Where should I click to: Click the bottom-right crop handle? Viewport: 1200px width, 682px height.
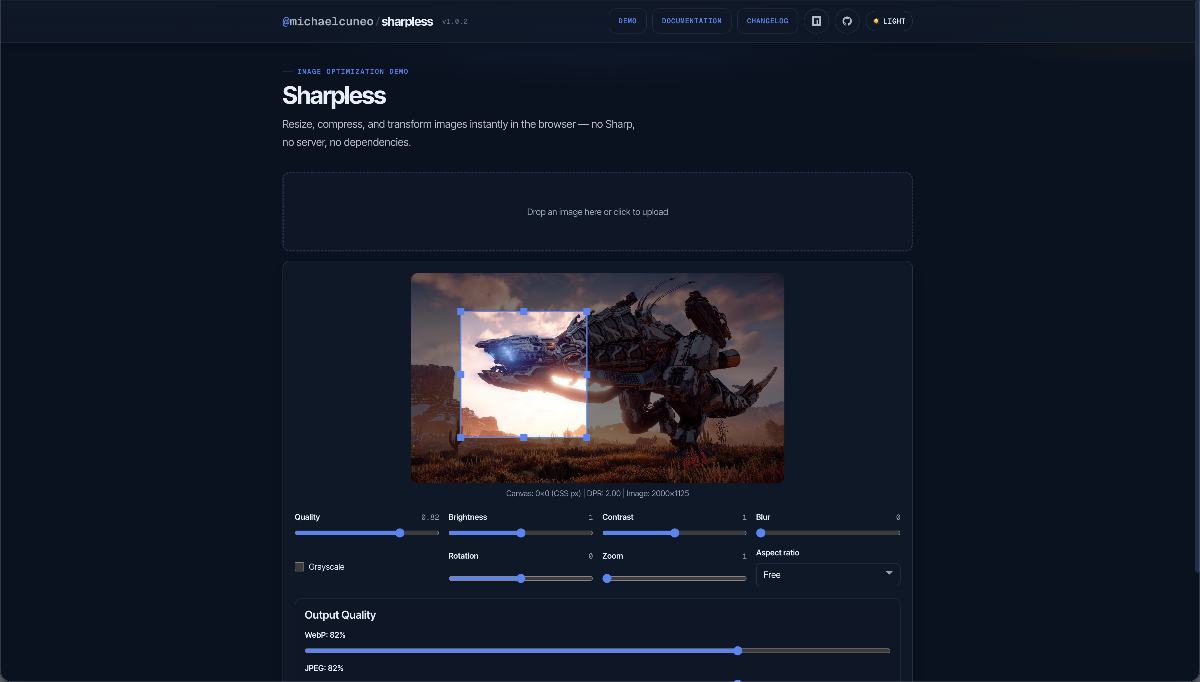tap(586, 437)
